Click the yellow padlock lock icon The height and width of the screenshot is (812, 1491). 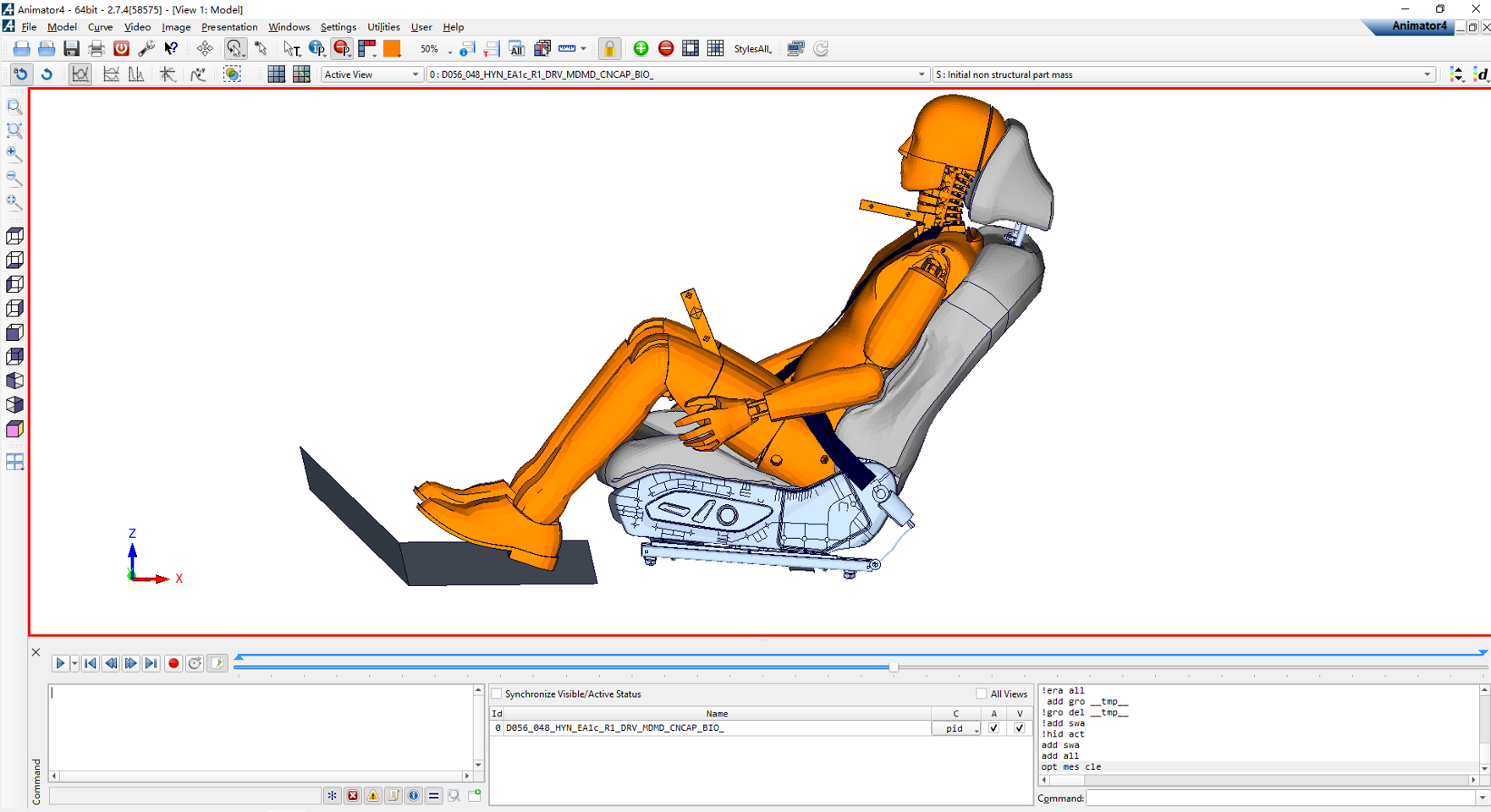coord(609,49)
